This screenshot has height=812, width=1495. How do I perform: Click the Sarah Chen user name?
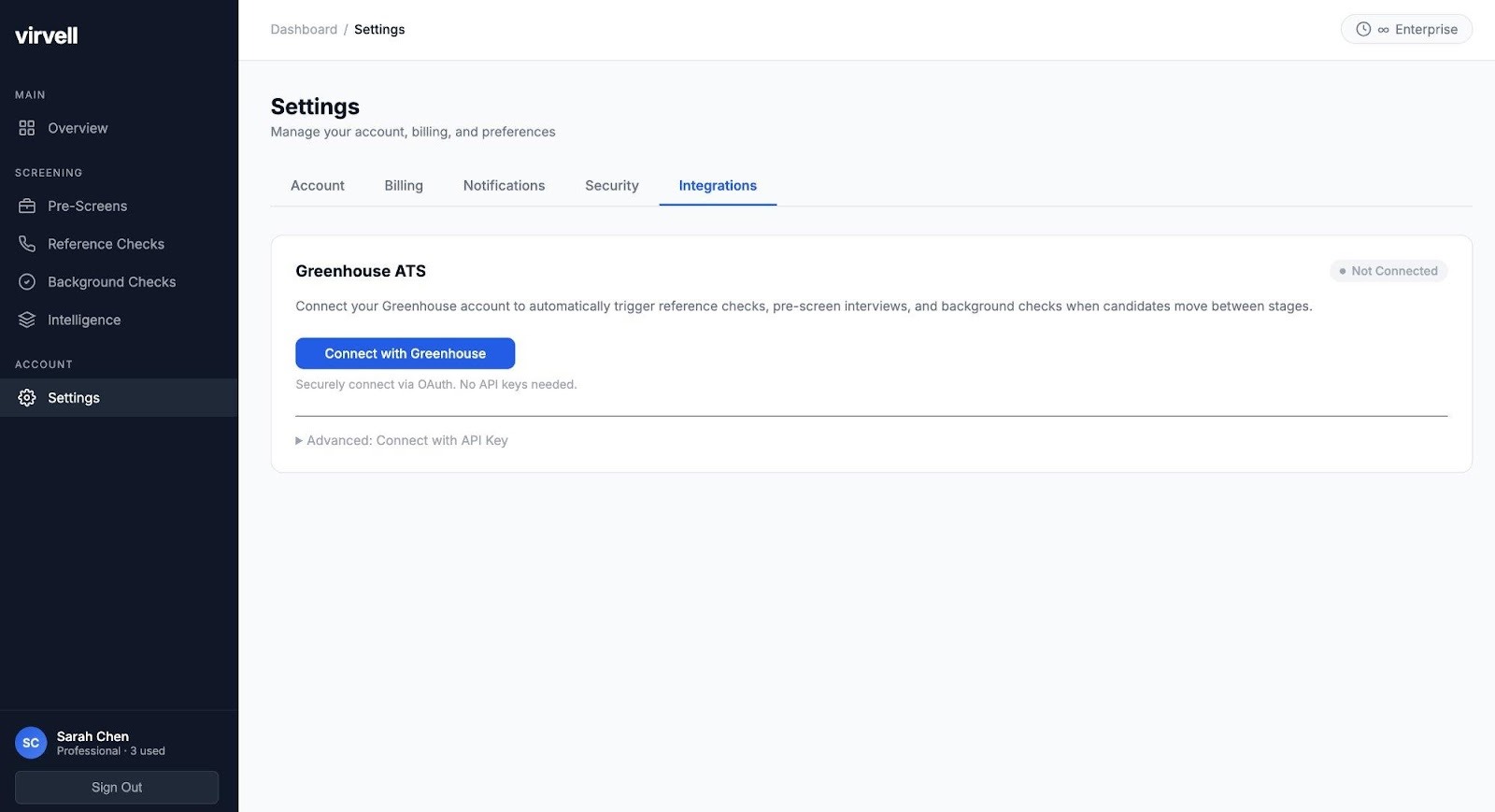pos(93,736)
